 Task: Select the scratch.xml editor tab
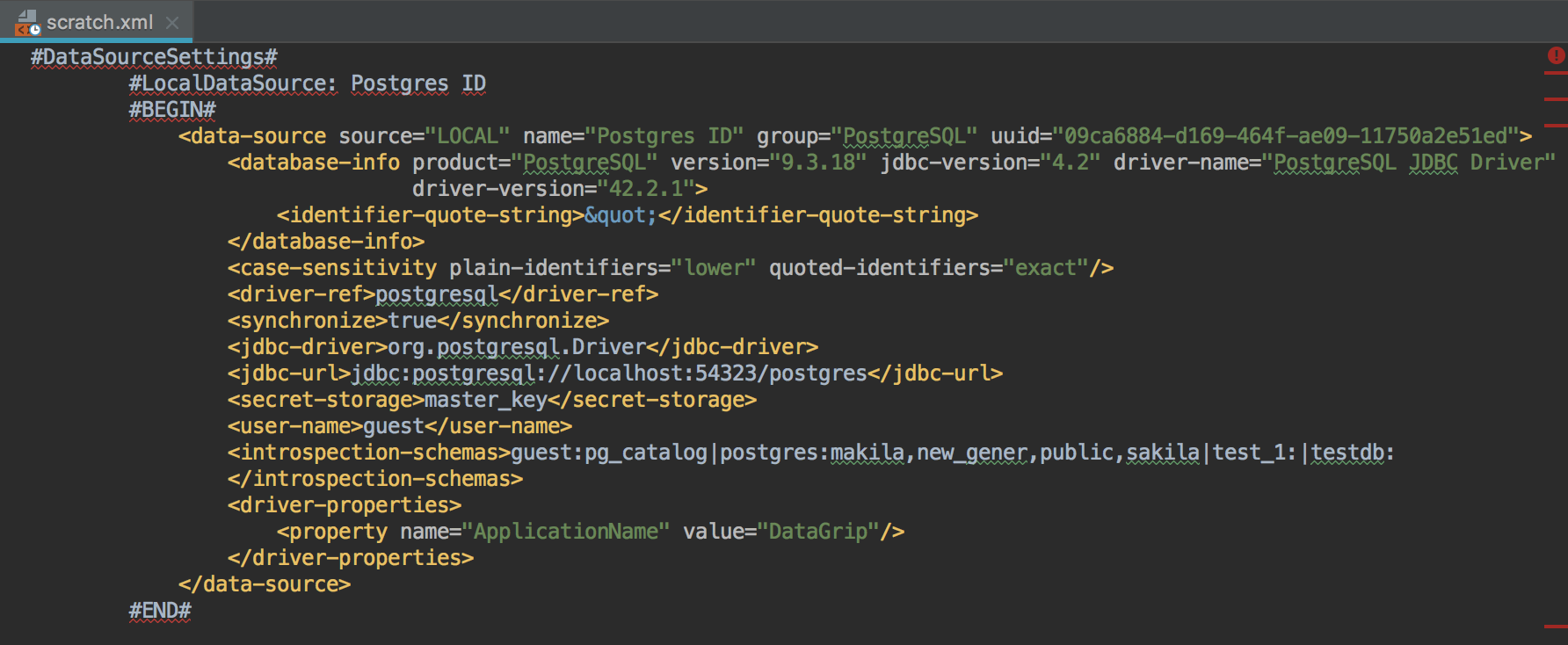[x=96, y=21]
